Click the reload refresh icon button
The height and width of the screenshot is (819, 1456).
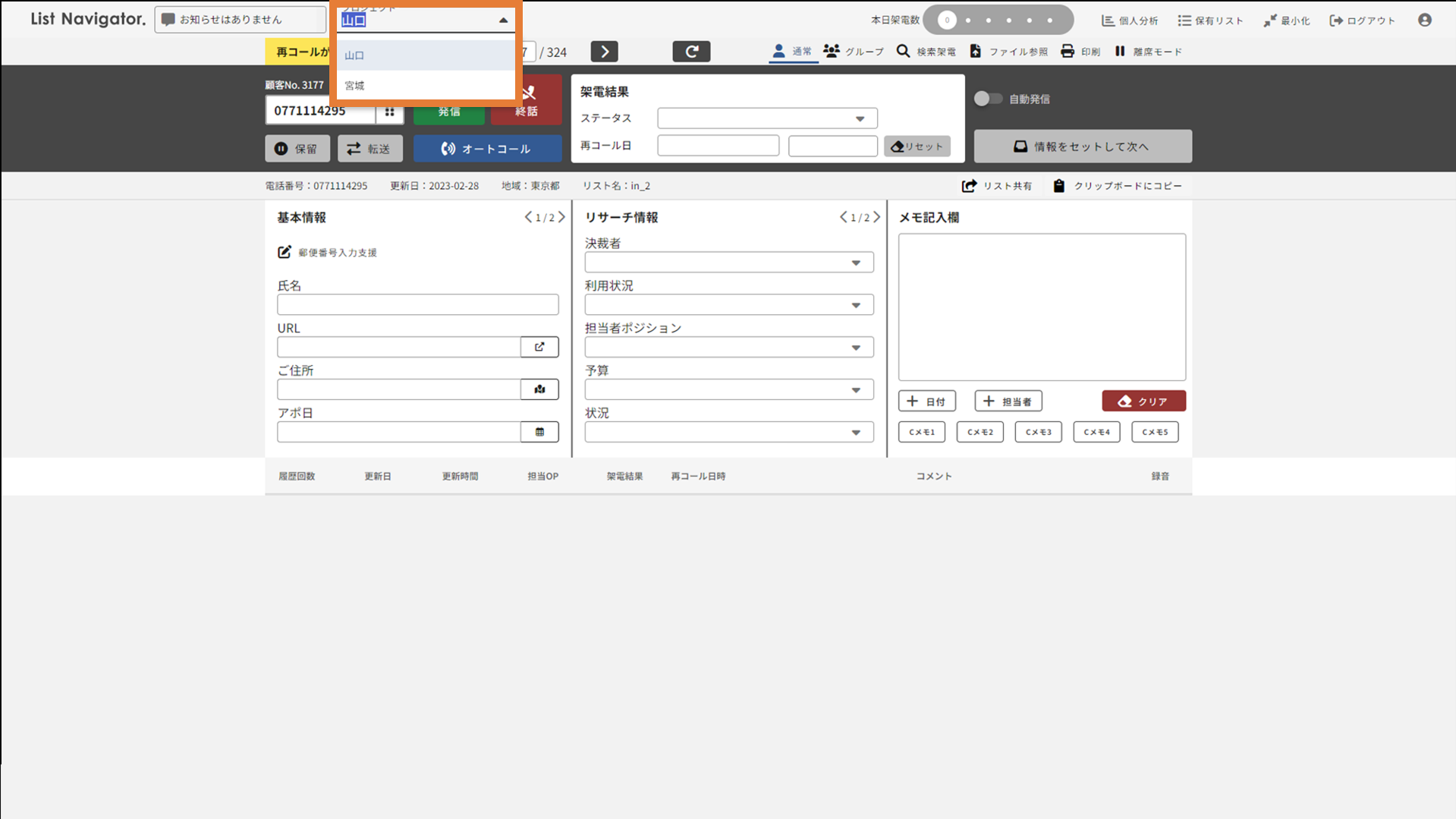pos(691,52)
